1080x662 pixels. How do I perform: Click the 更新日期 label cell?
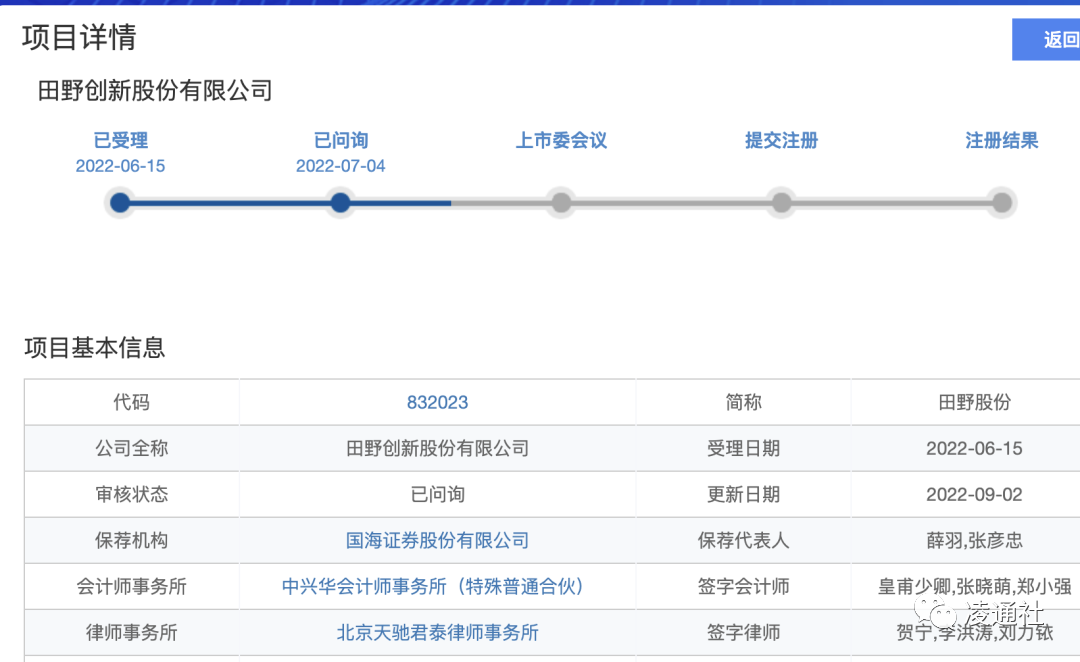point(743,495)
